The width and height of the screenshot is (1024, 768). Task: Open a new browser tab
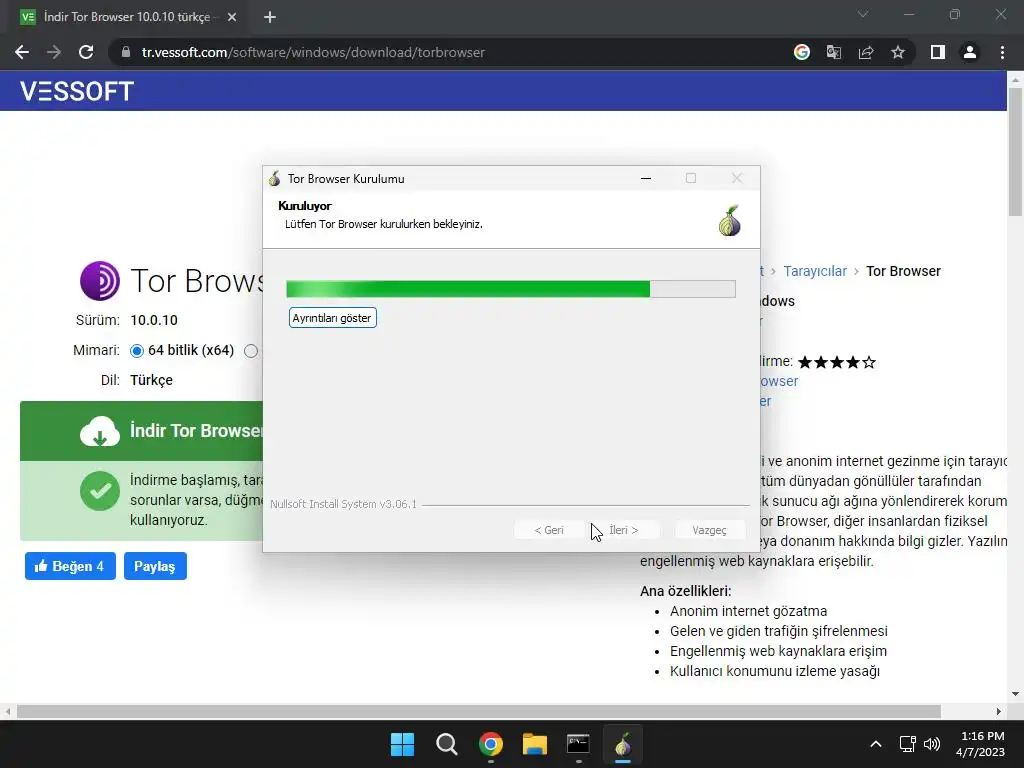(x=270, y=17)
